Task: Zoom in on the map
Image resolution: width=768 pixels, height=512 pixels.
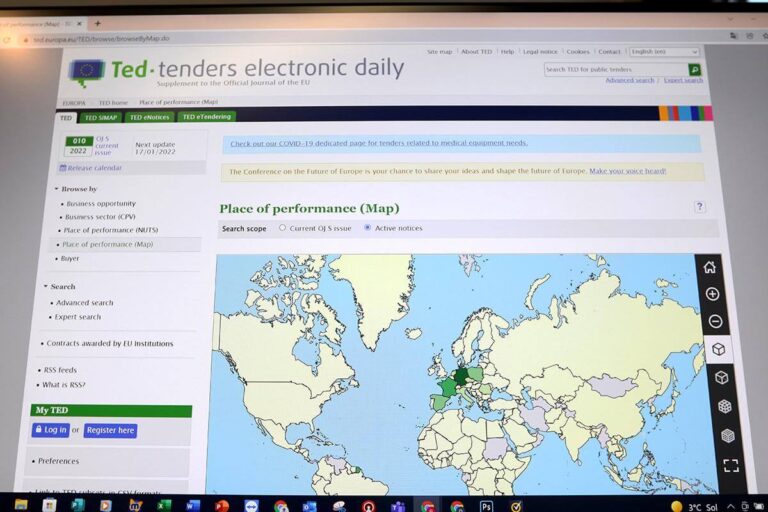Action: 712,294
